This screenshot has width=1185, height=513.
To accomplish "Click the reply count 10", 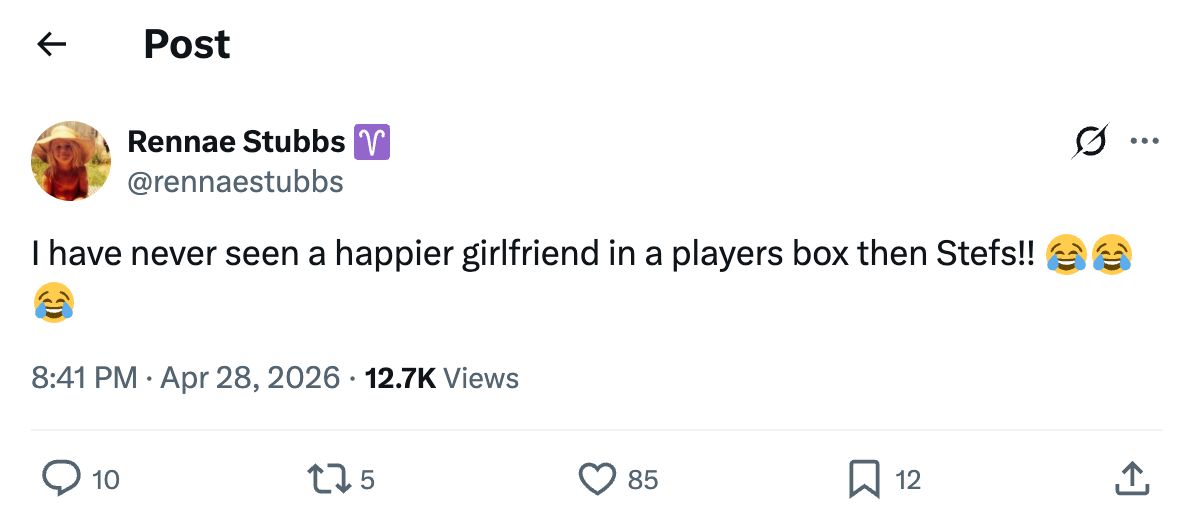I will 105,480.
